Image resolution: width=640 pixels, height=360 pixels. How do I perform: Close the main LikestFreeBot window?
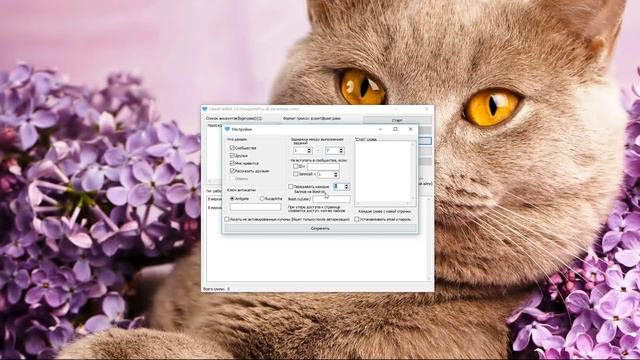click(x=427, y=109)
